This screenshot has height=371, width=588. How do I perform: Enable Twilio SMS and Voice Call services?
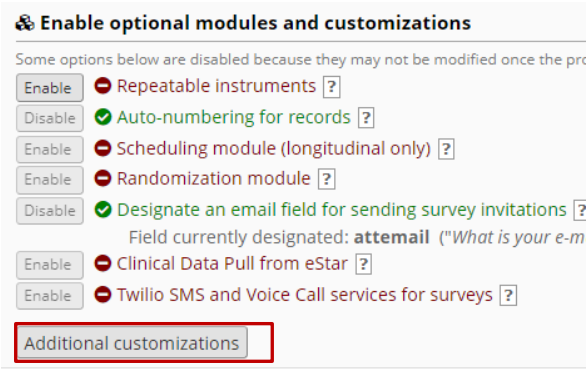click(50, 296)
